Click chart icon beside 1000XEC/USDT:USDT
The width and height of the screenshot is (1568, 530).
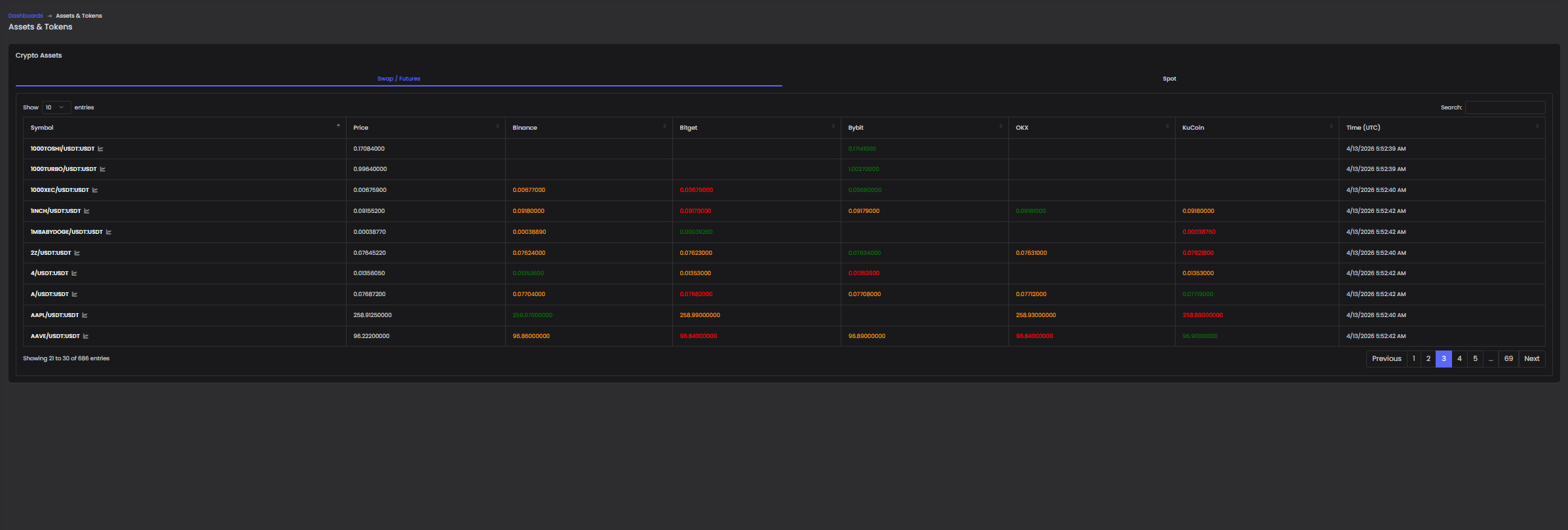click(95, 190)
